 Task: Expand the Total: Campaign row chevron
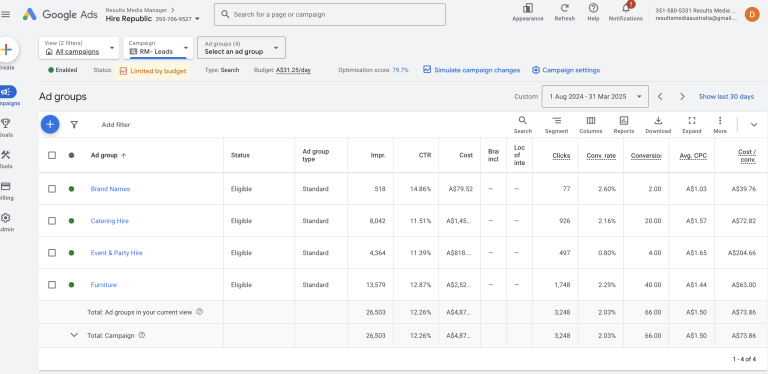coord(74,335)
